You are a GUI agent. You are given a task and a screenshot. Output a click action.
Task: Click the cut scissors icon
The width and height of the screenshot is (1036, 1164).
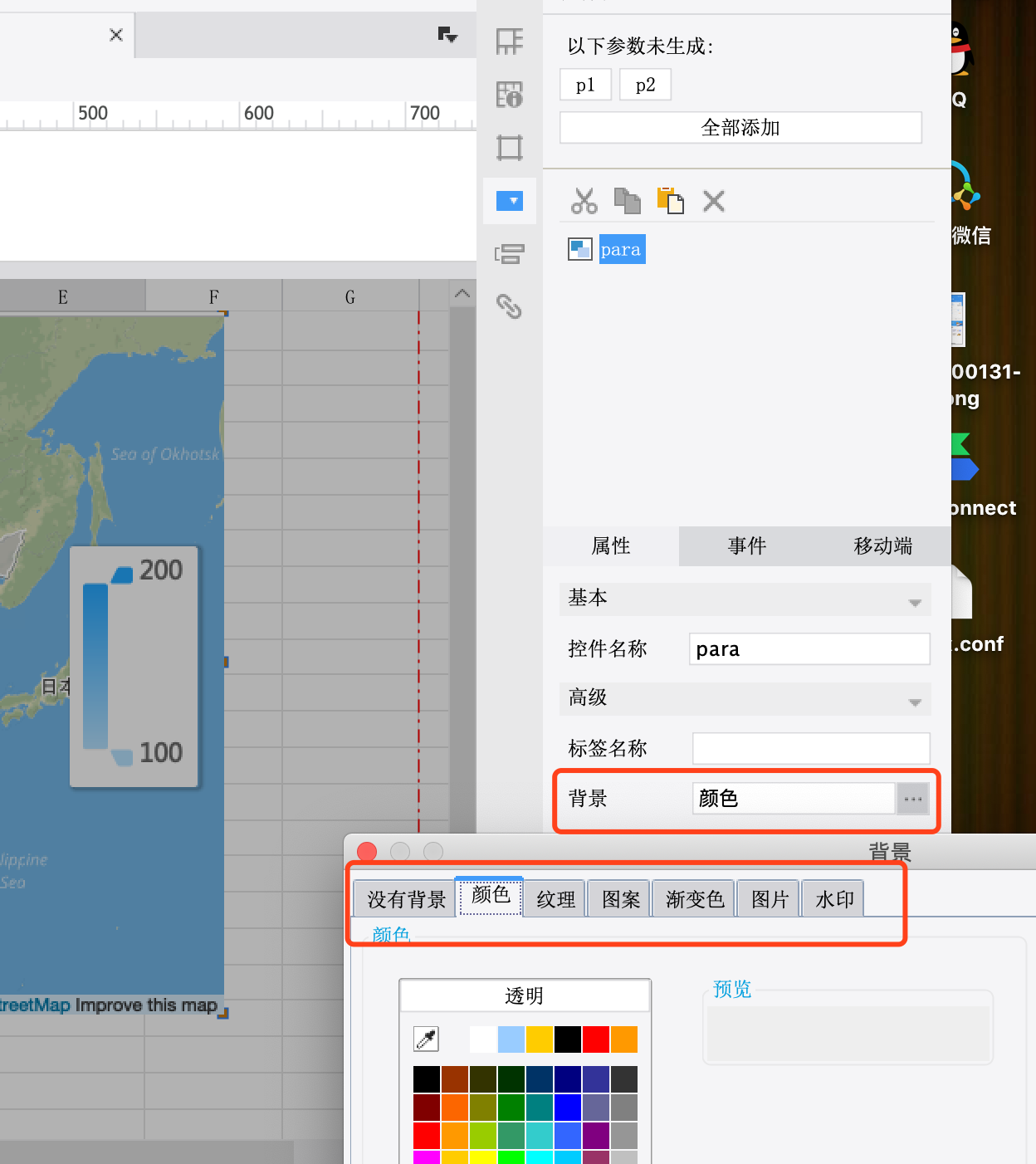584,201
